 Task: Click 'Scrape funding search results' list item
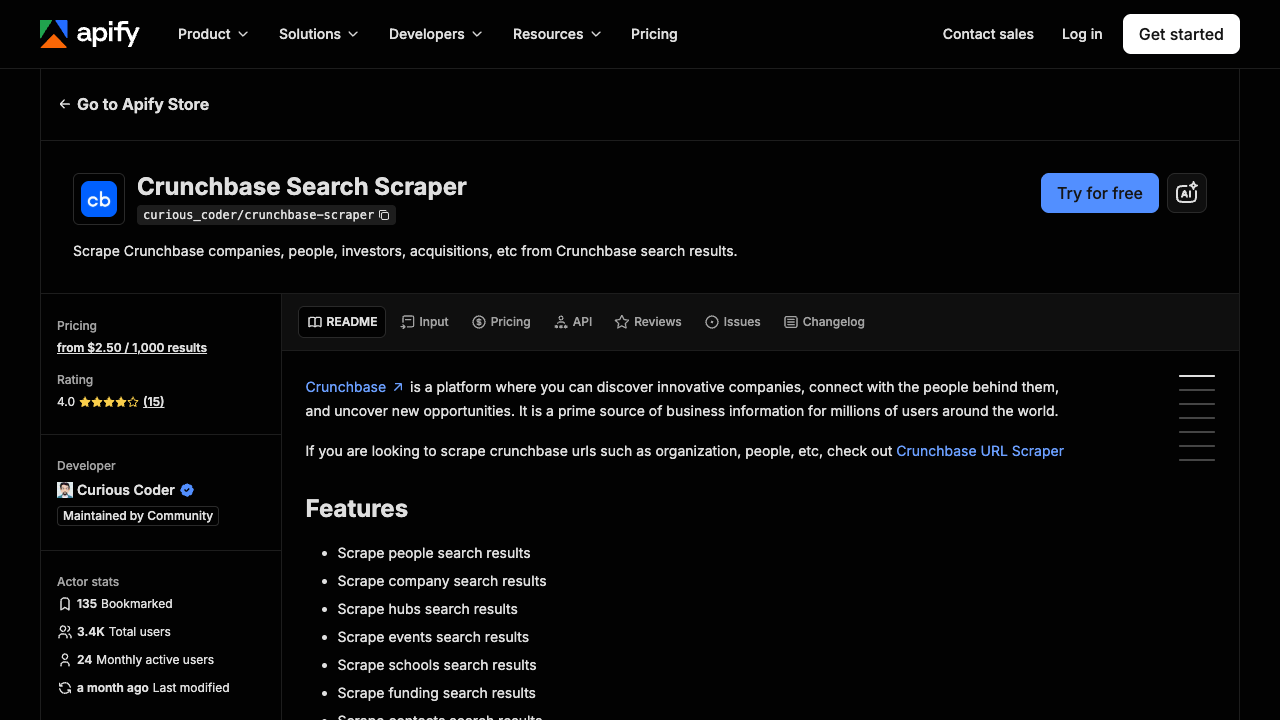437,693
